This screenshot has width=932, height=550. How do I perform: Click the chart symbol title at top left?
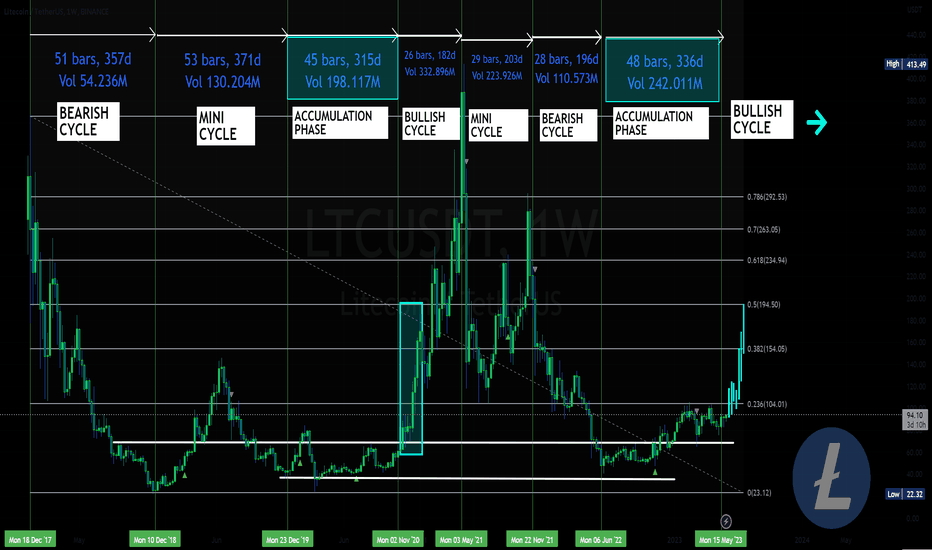pyautogui.click(x=57, y=12)
